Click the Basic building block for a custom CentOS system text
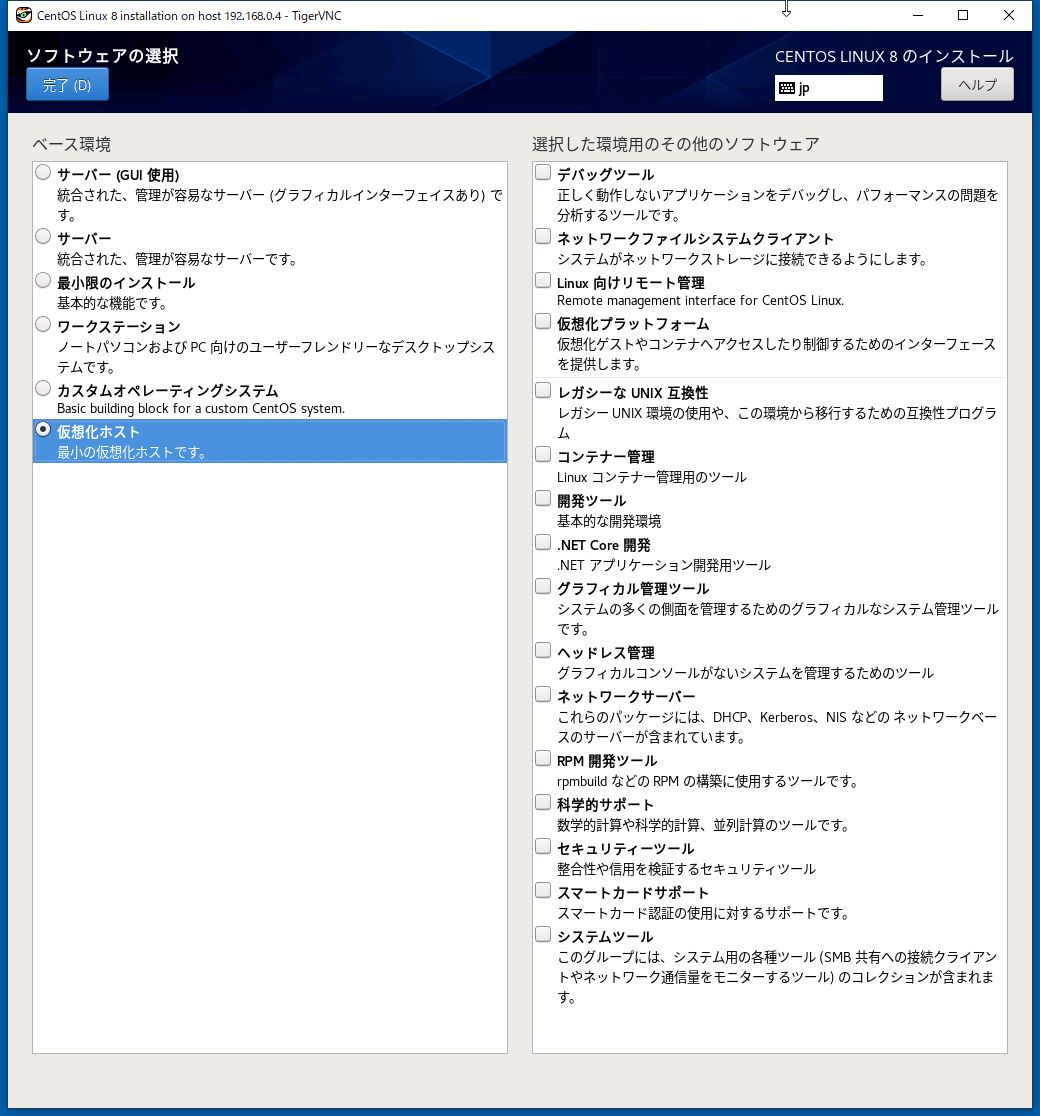Image resolution: width=1040 pixels, height=1116 pixels. coord(201,409)
